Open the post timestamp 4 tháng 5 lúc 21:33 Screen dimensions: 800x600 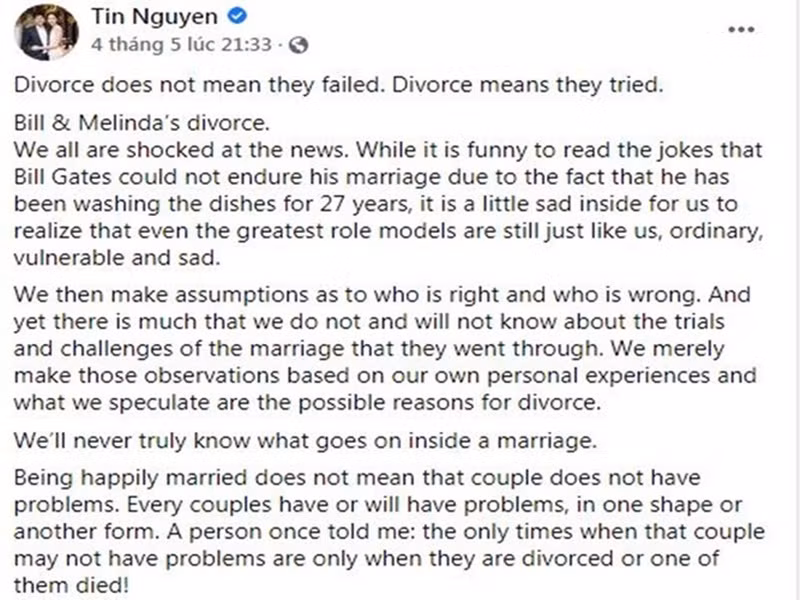tap(181, 46)
